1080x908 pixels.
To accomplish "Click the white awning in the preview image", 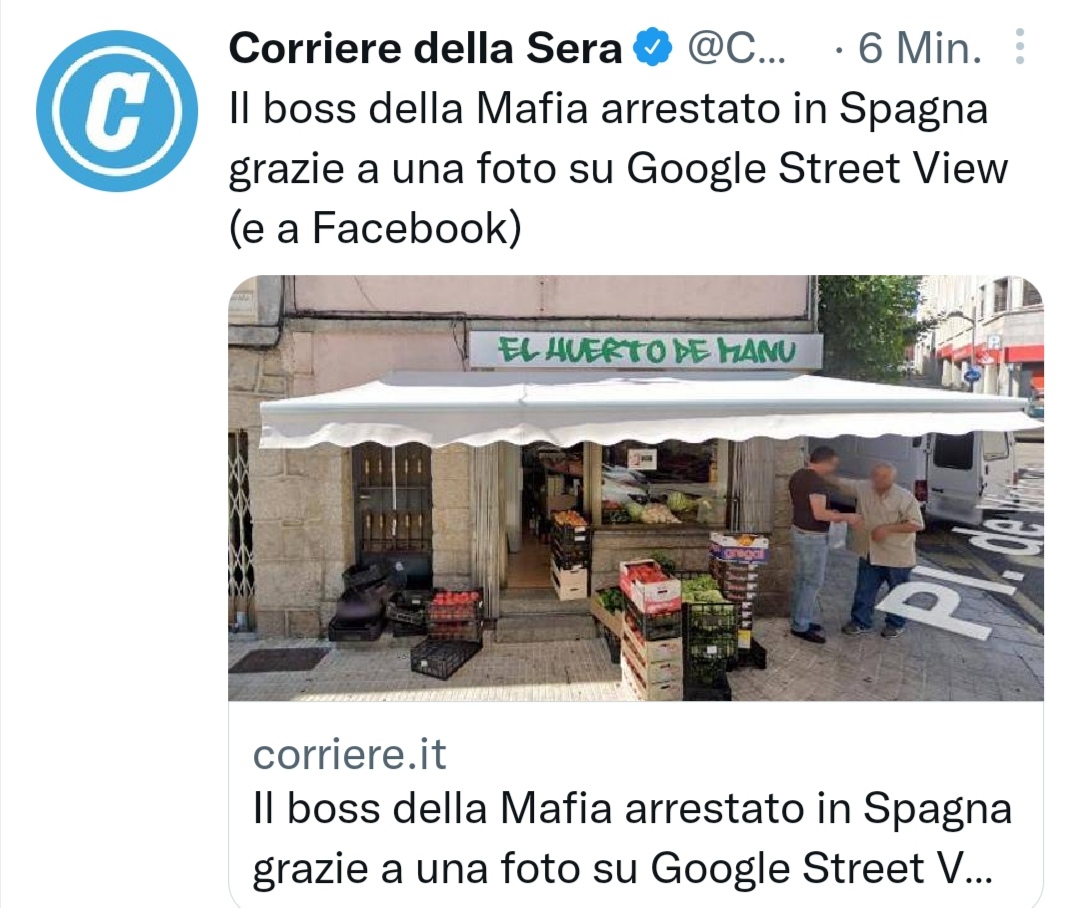I will pyautogui.click(x=651, y=411).
